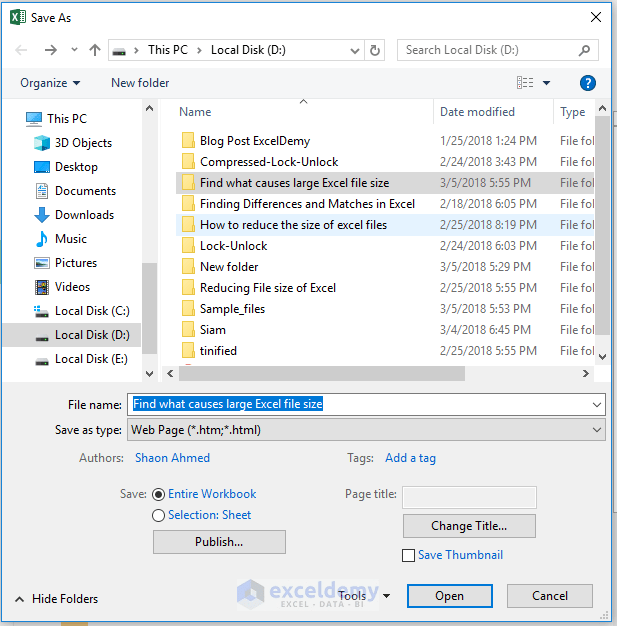Change view using the view layout icon
The image size is (617, 626).
click(525, 83)
